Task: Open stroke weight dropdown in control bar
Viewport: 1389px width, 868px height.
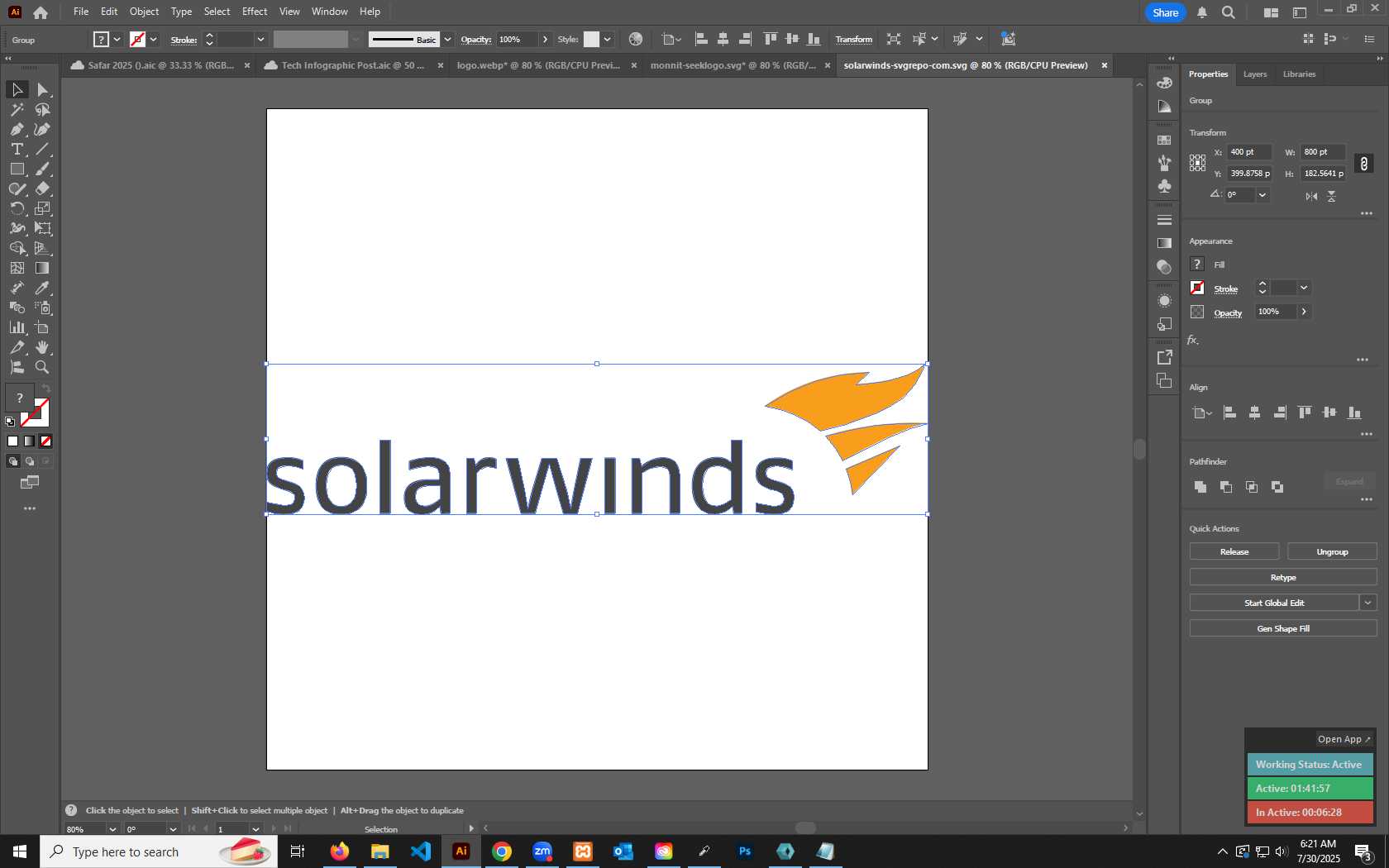Action: tap(260, 39)
